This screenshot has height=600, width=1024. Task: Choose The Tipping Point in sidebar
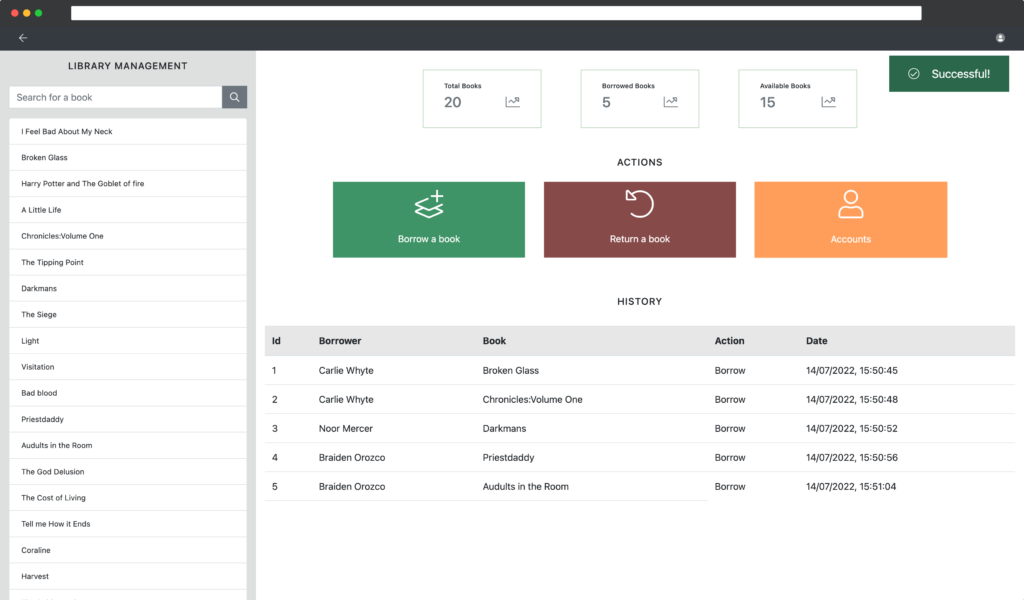pos(52,262)
